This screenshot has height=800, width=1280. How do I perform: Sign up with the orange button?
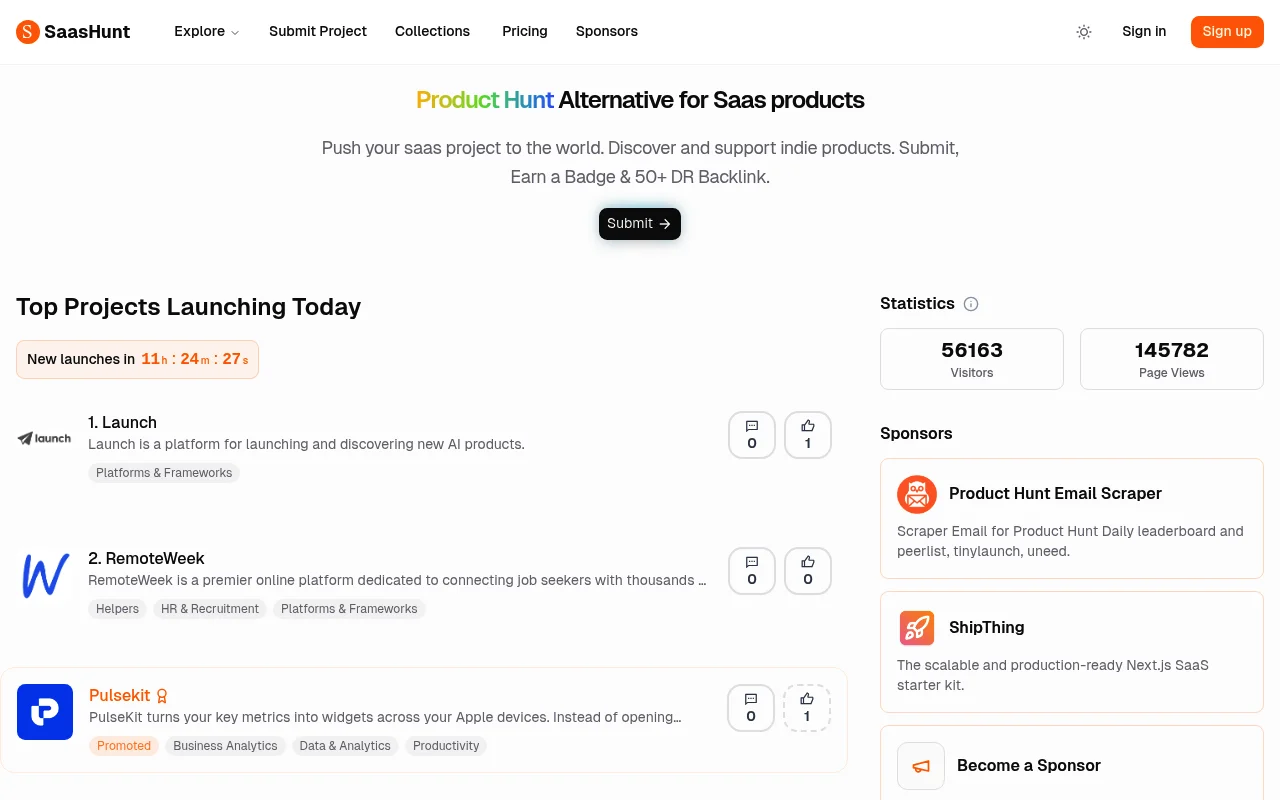point(1227,32)
